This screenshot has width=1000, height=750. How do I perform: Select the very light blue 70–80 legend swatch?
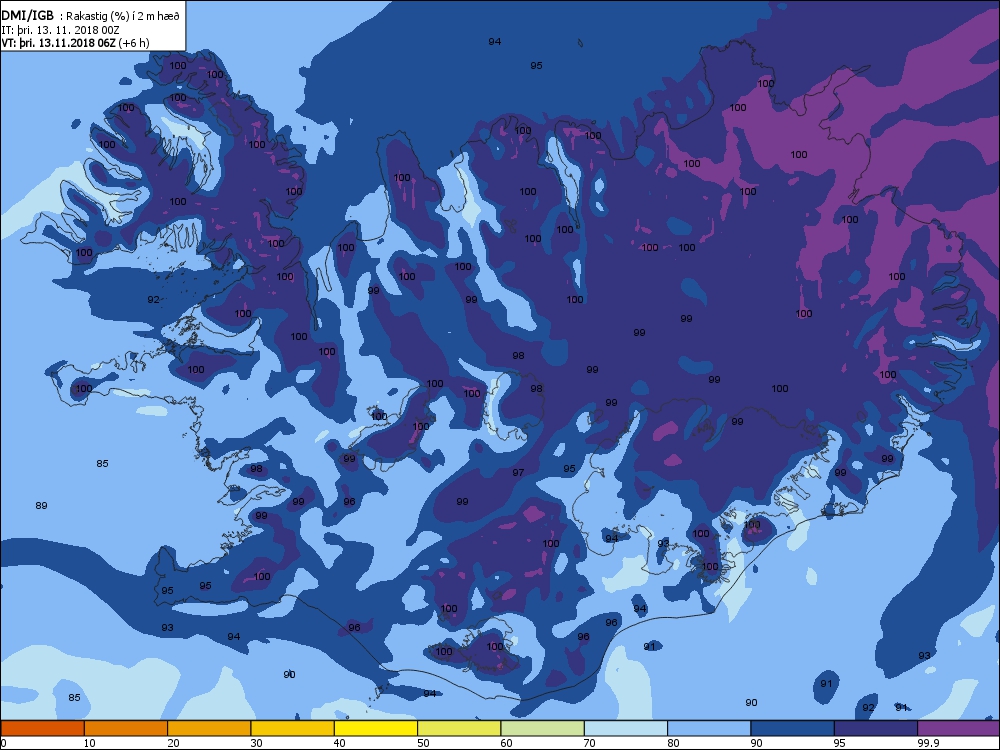[626, 728]
